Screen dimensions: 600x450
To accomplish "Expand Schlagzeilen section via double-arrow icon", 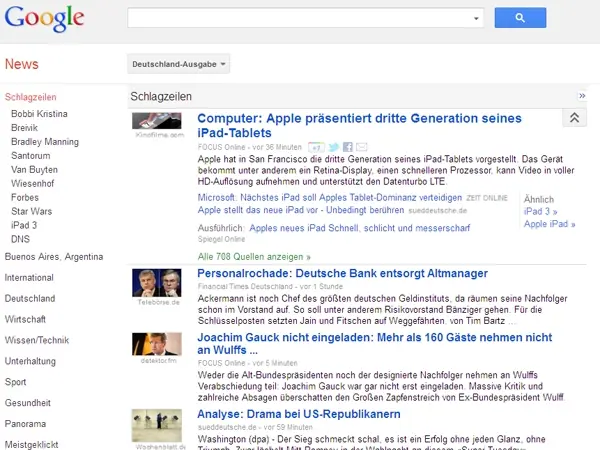I will (582, 95).
